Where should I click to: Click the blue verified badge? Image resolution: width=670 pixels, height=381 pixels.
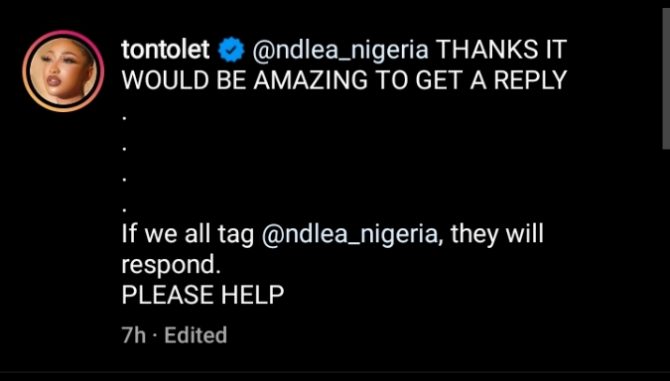(231, 51)
